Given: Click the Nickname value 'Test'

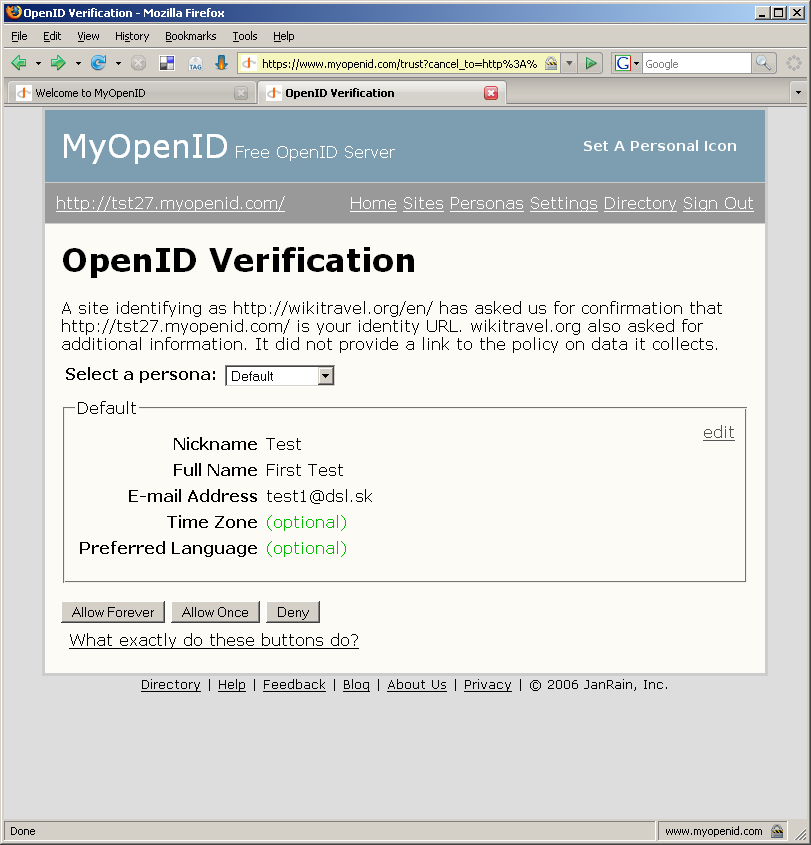Looking at the screenshot, I should point(283,444).
